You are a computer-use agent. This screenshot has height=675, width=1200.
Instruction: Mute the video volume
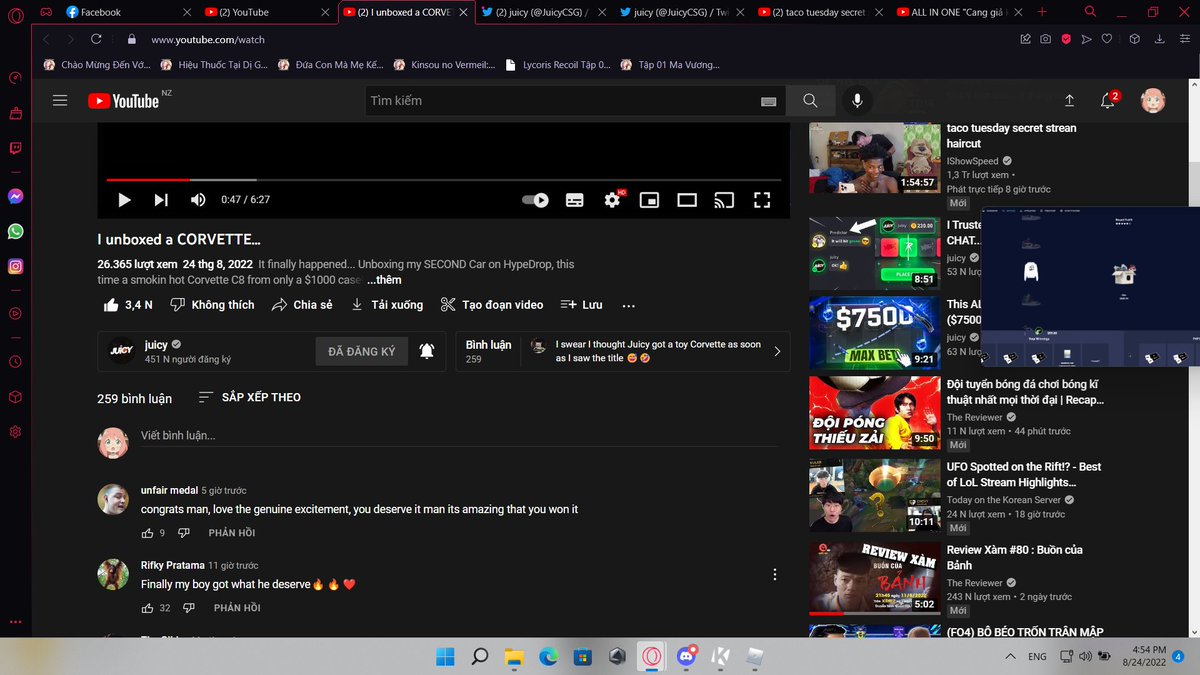pos(198,200)
